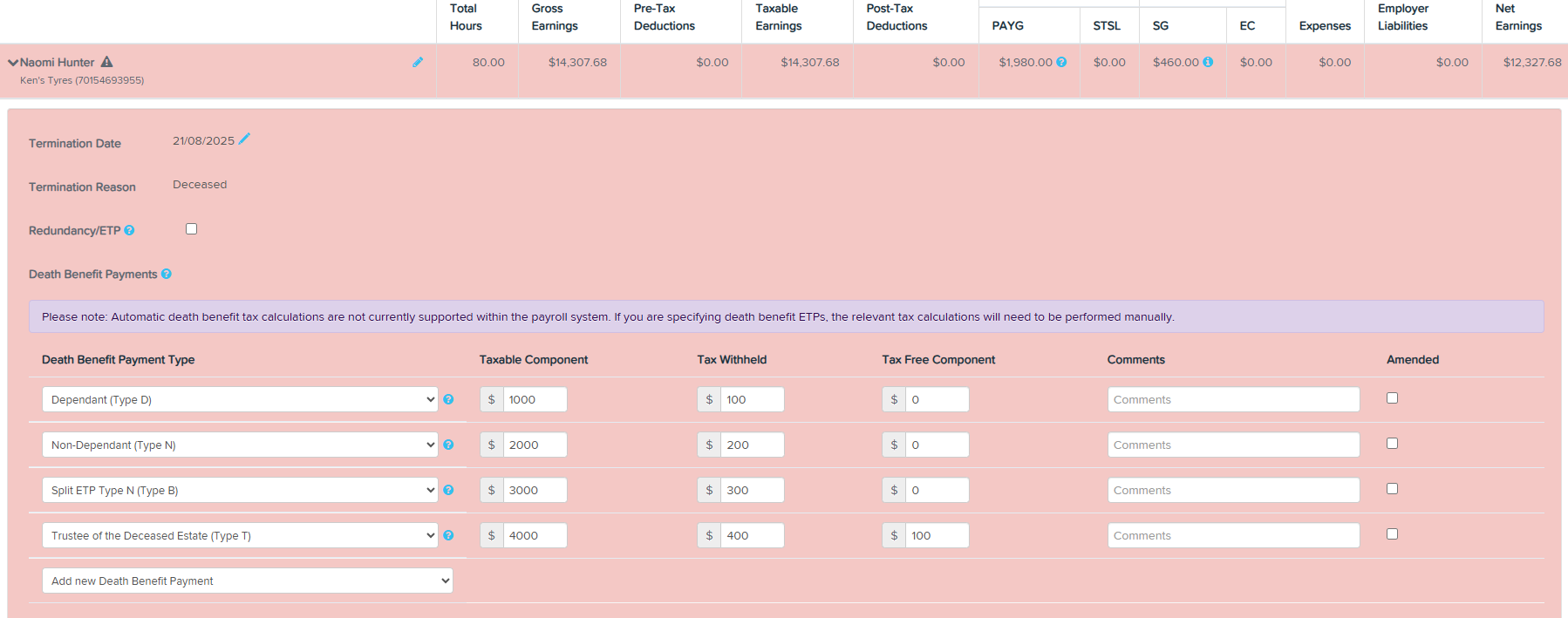The image size is (1568, 618).
Task: Click help icon beside Trustee of Deceased Estate dropdown
Action: point(448,535)
